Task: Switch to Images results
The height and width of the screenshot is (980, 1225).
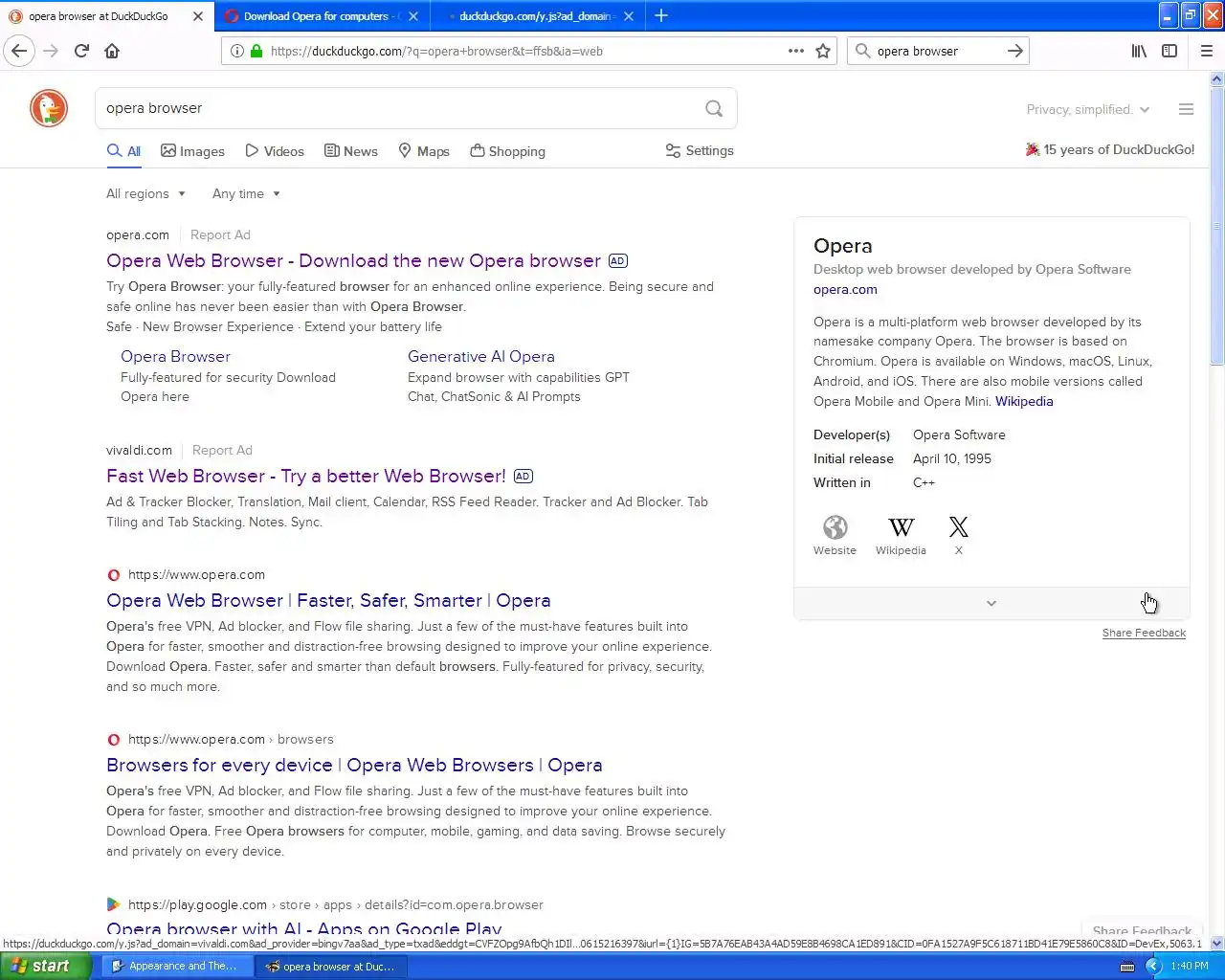Action: (192, 151)
